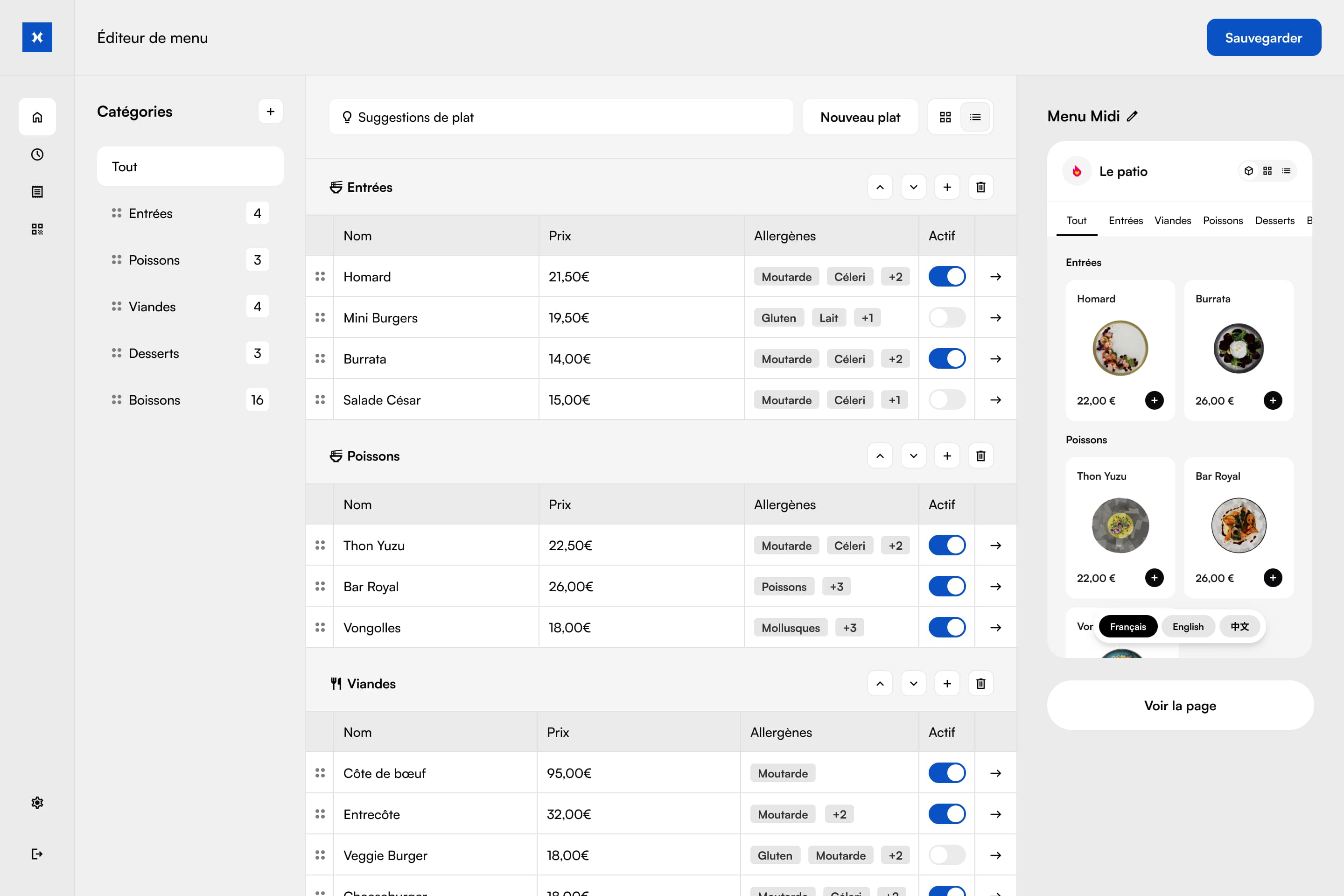Click the Nouveau plat button
The height and width of the screenshot is (896, 1344).
coord(860,117)
